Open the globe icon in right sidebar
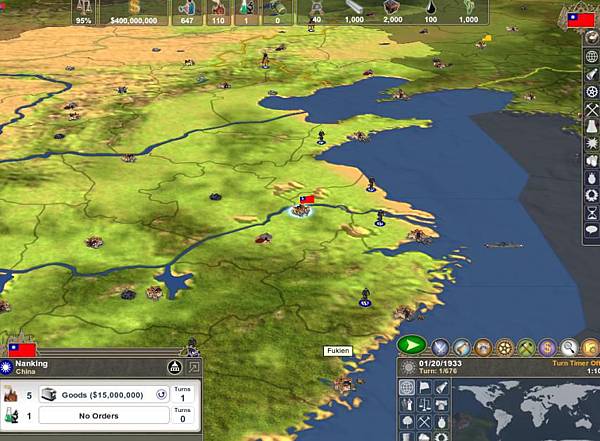600x441 pixels. point(592,57)
